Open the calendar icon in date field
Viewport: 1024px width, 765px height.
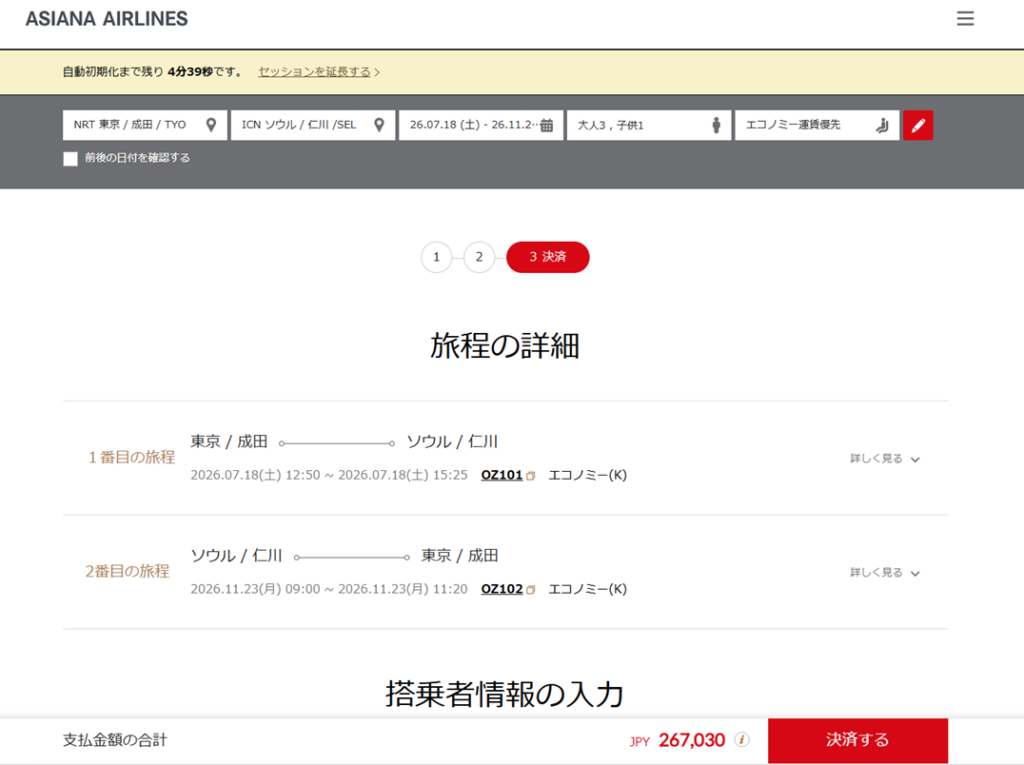click(x=547, y=126)
